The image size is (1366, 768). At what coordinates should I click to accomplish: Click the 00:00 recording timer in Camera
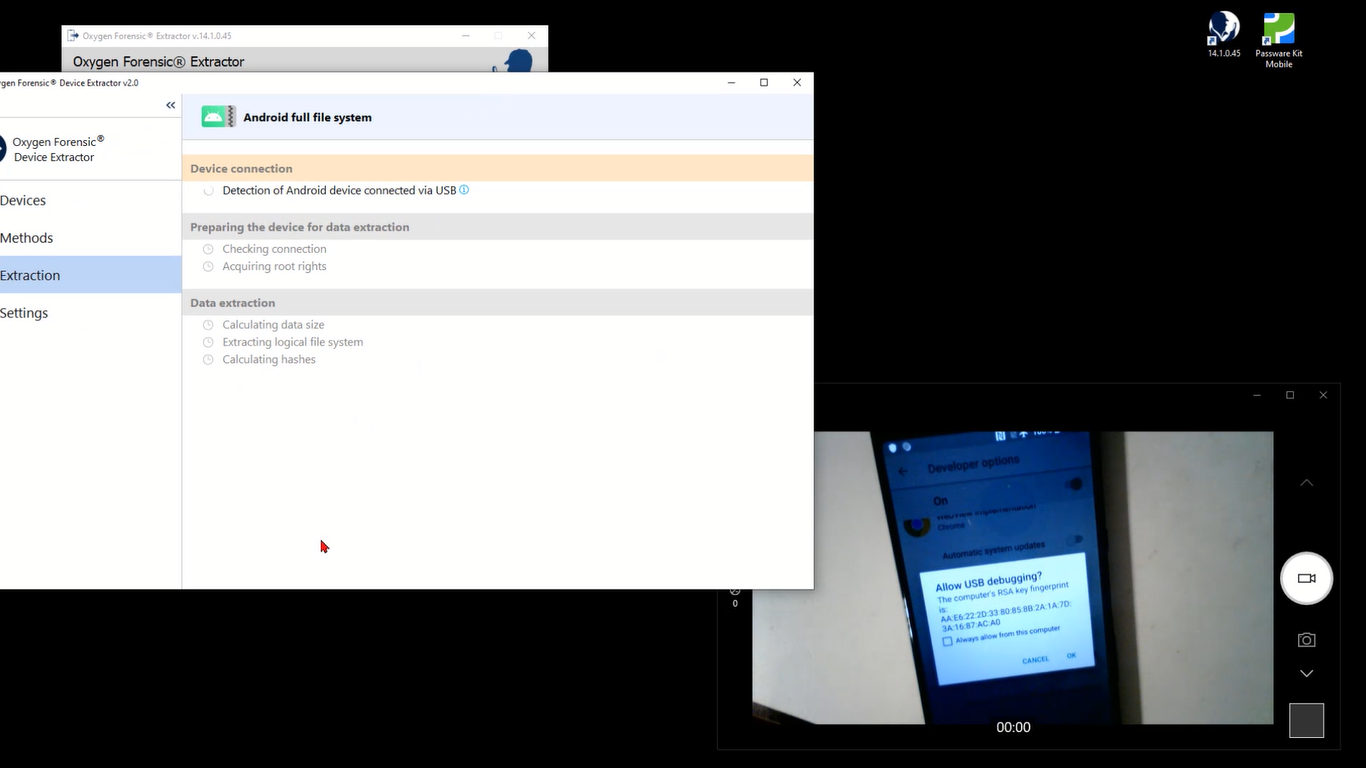click(1013, 728)
